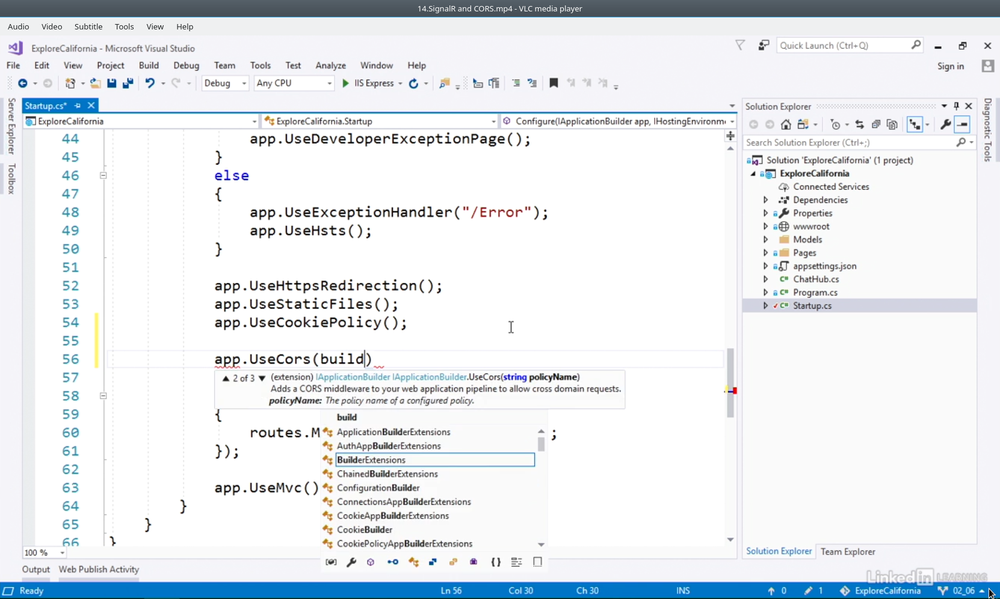Click the browser refresh icon in toolbar
1000x599 pixels.
coord(413,84)
